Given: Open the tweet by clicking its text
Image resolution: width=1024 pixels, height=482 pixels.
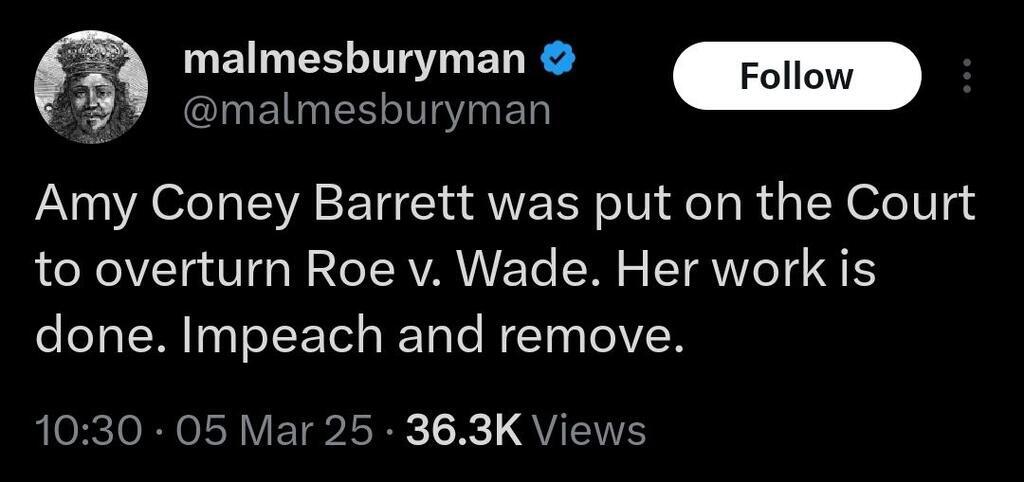Looking at the screenshot, I should coord(505,269).
